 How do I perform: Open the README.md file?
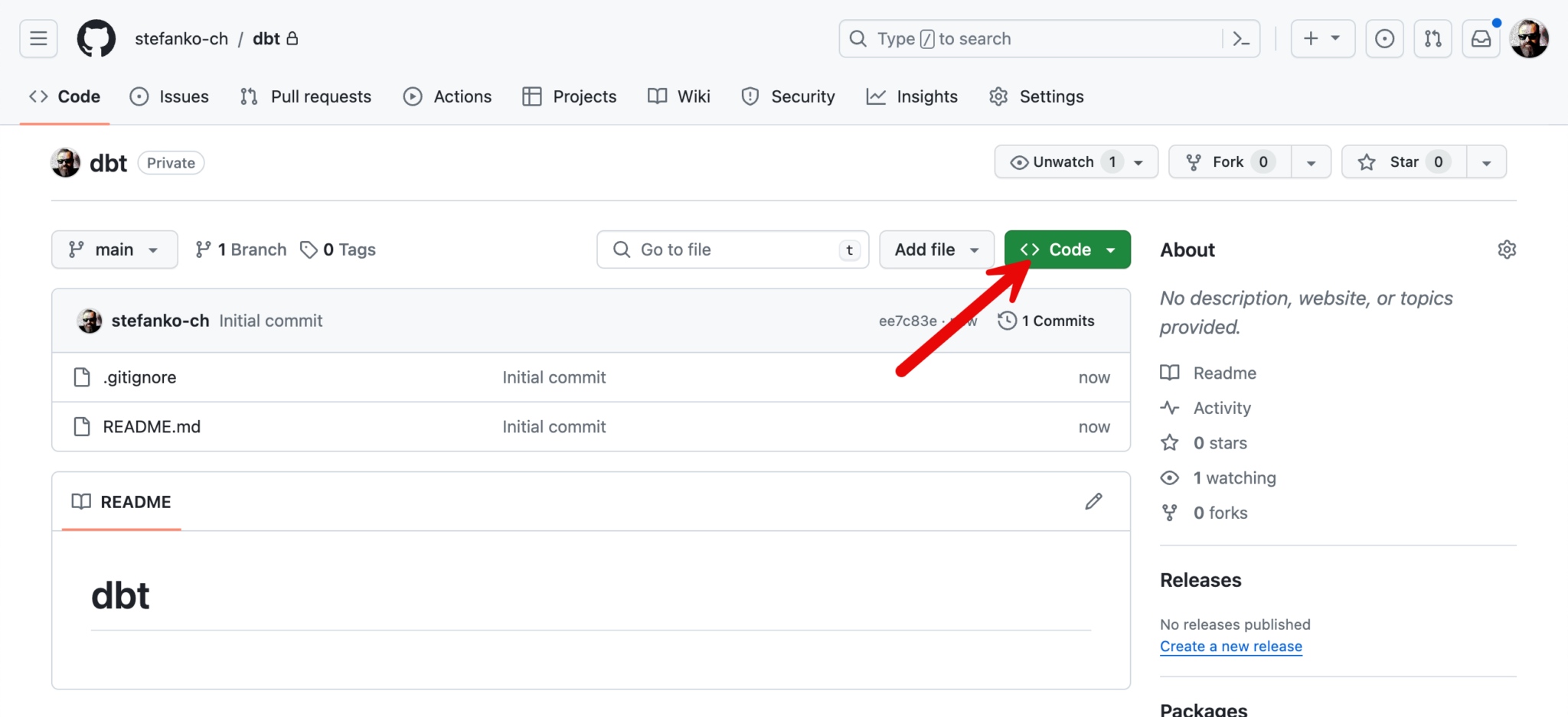152,427
